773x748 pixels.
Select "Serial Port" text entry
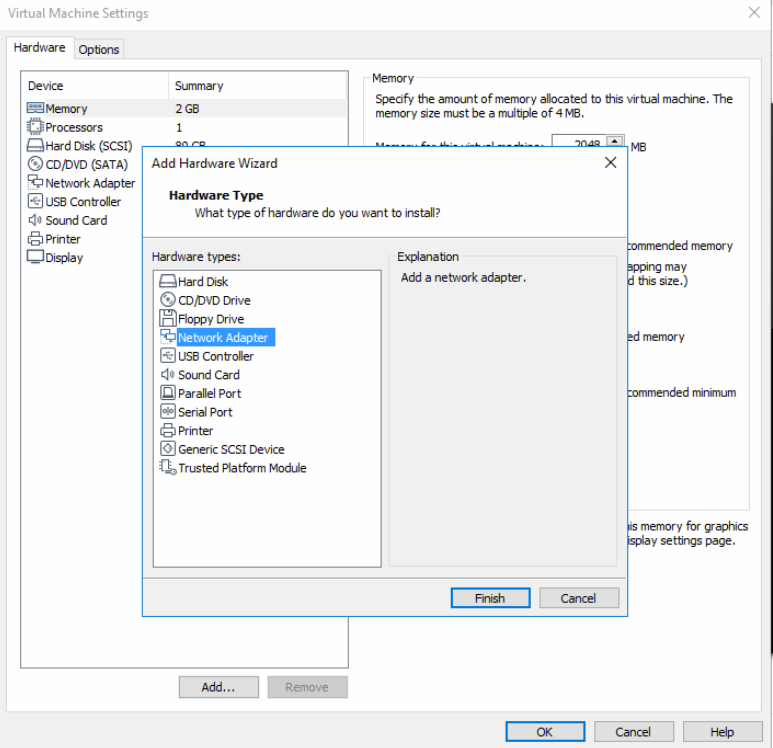click(205, 412)
